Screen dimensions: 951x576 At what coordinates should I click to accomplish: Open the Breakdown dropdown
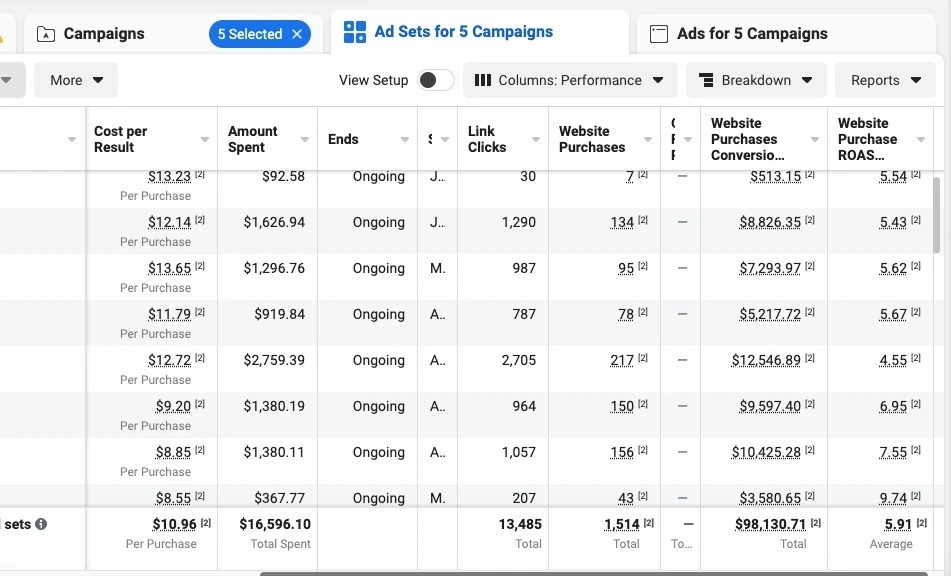pos(757,79)
